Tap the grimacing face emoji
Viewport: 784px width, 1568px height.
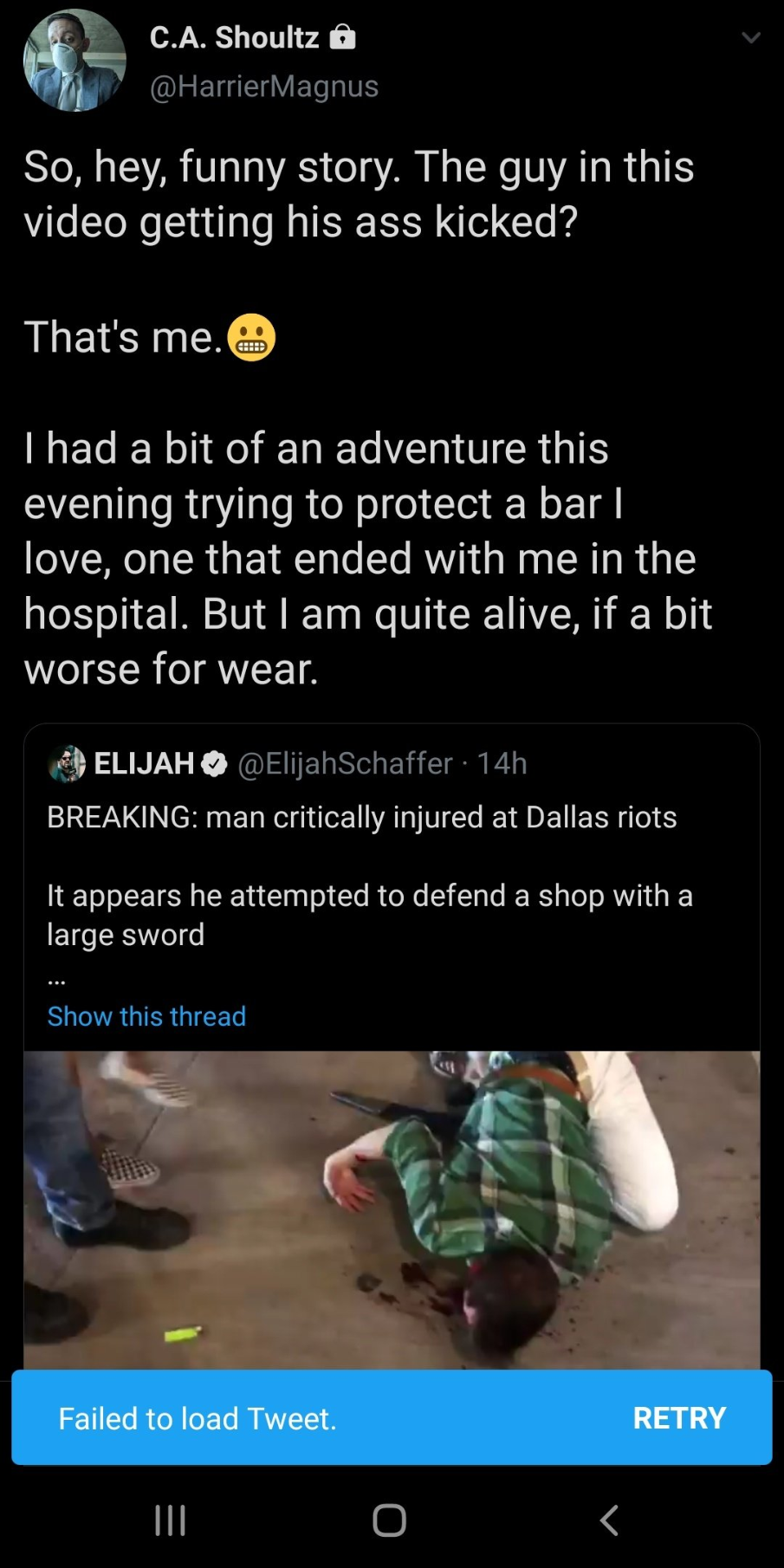[x=251, y=337]
